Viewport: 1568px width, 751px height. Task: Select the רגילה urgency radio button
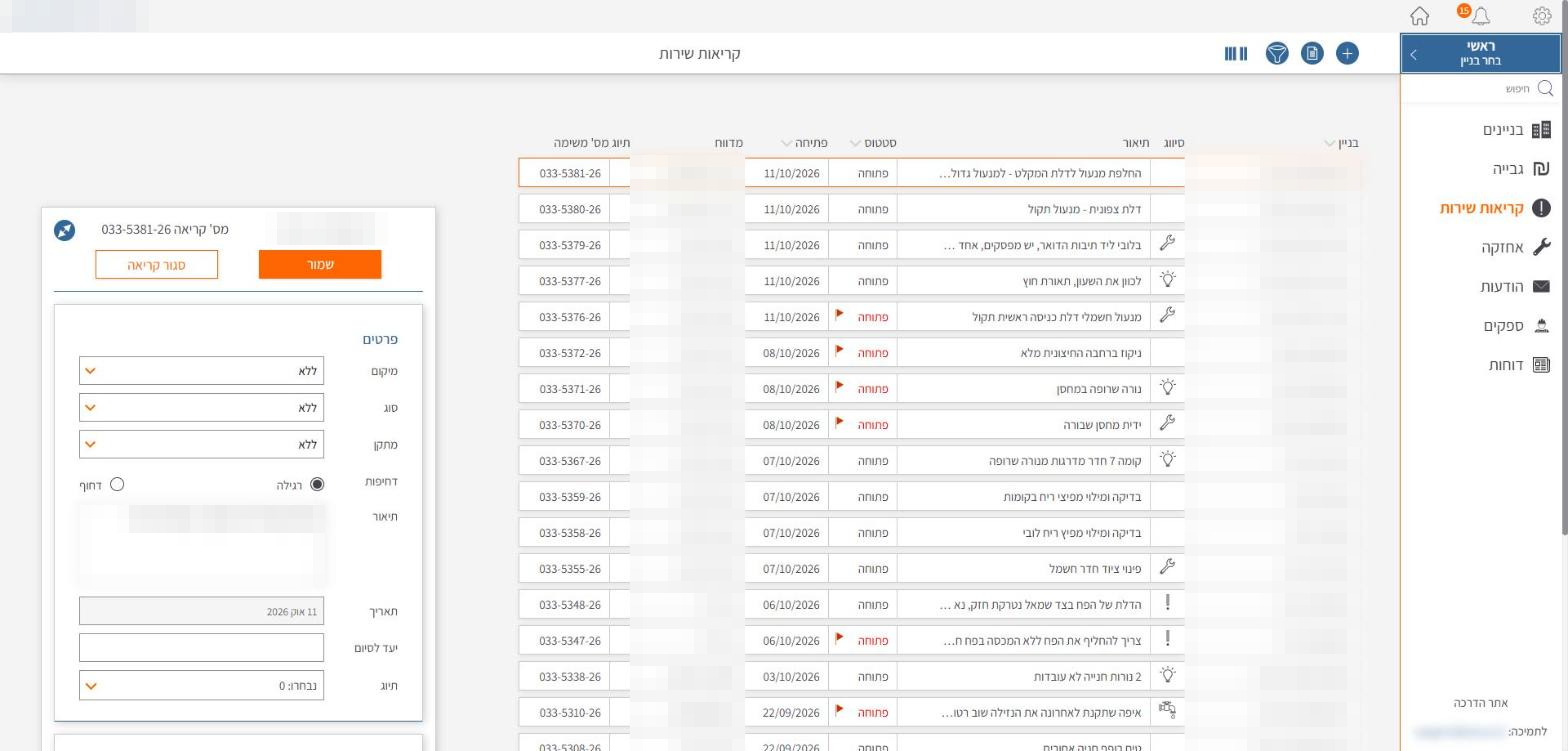click(317, 484)
